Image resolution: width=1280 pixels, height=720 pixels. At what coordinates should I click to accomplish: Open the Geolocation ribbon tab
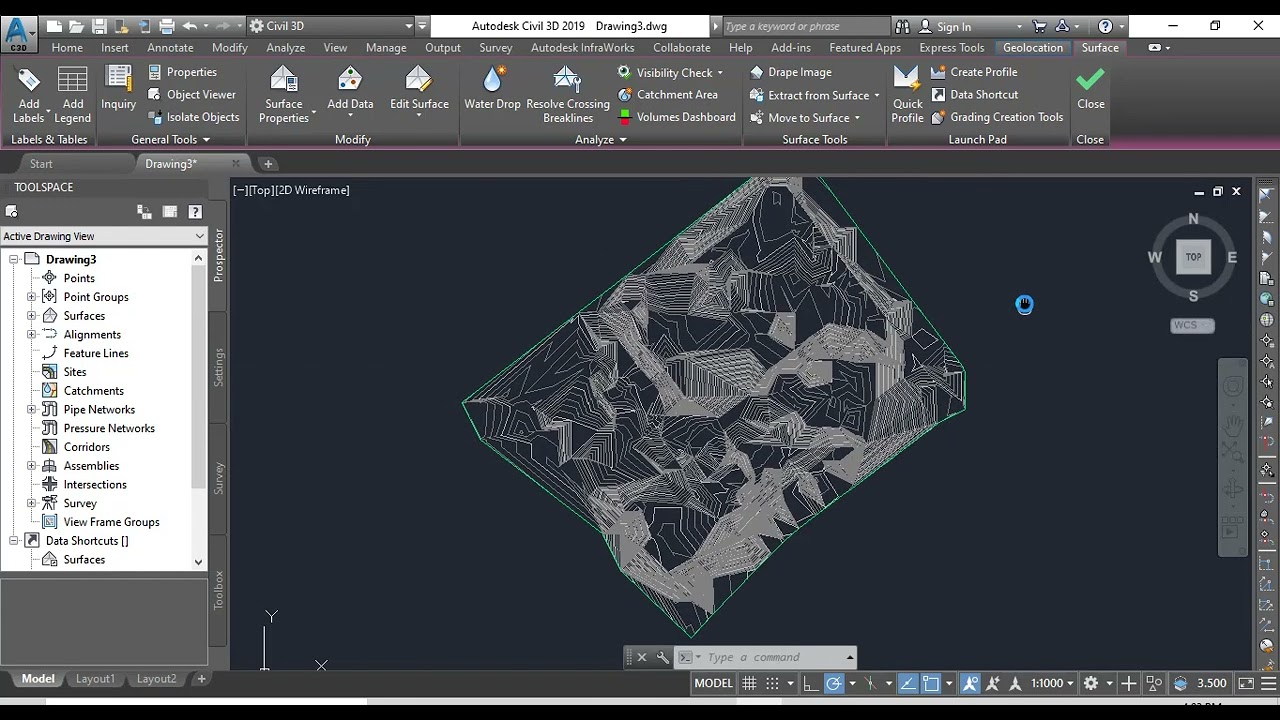click(x=1033, y=47)
